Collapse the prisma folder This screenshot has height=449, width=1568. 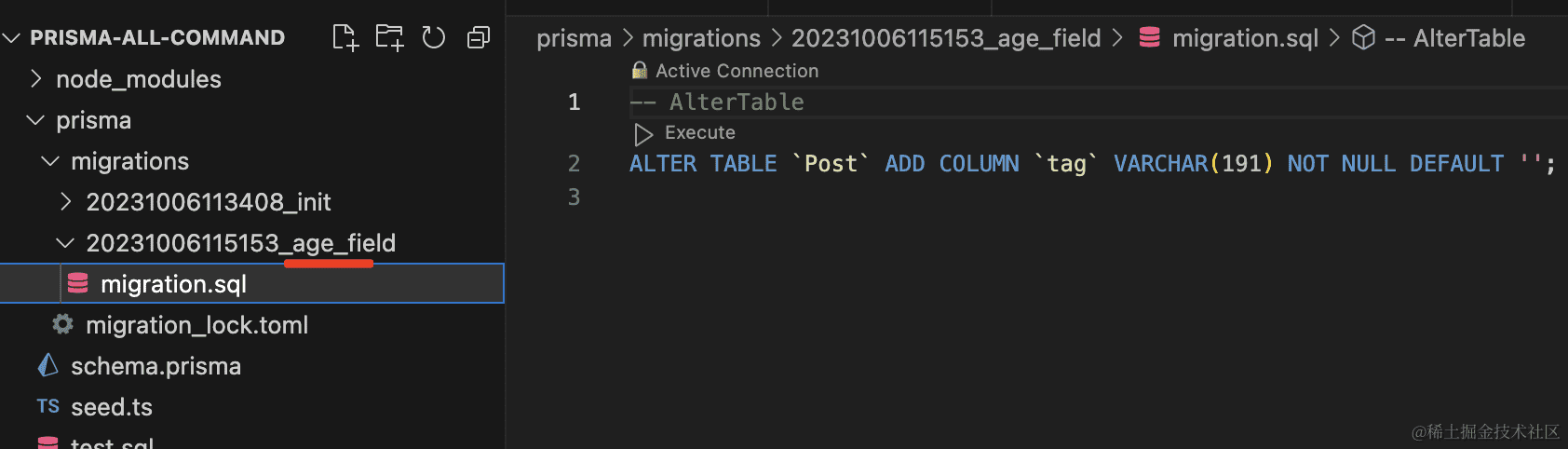[36, 120]
